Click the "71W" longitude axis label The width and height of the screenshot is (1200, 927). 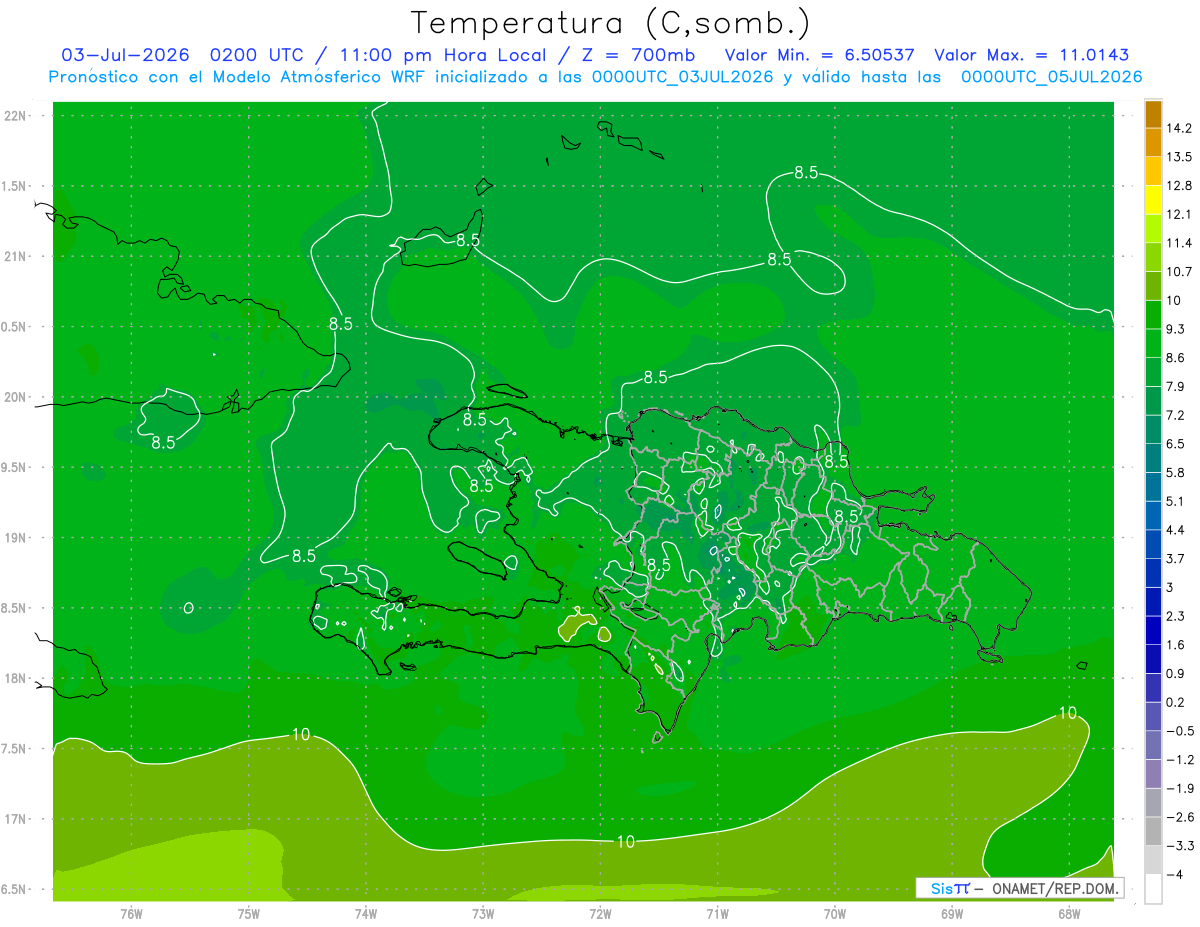point(717,913)
